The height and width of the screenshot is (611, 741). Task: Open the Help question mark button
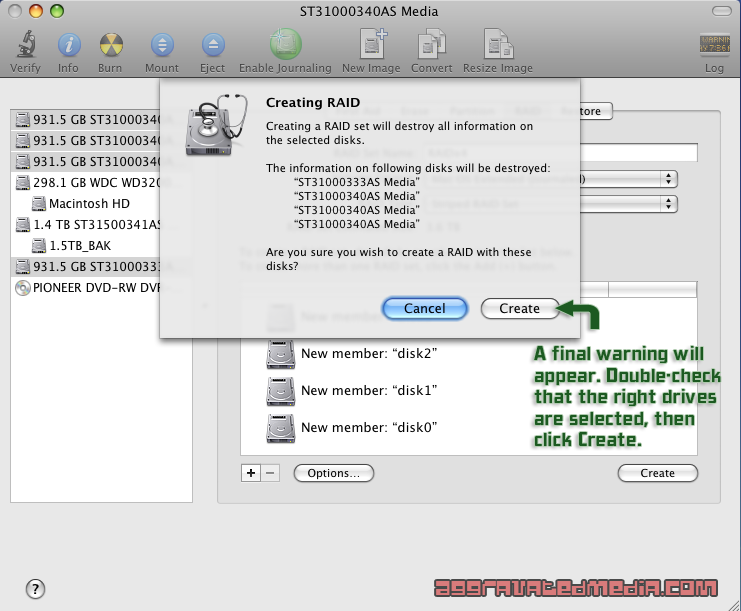coord(35,589)
